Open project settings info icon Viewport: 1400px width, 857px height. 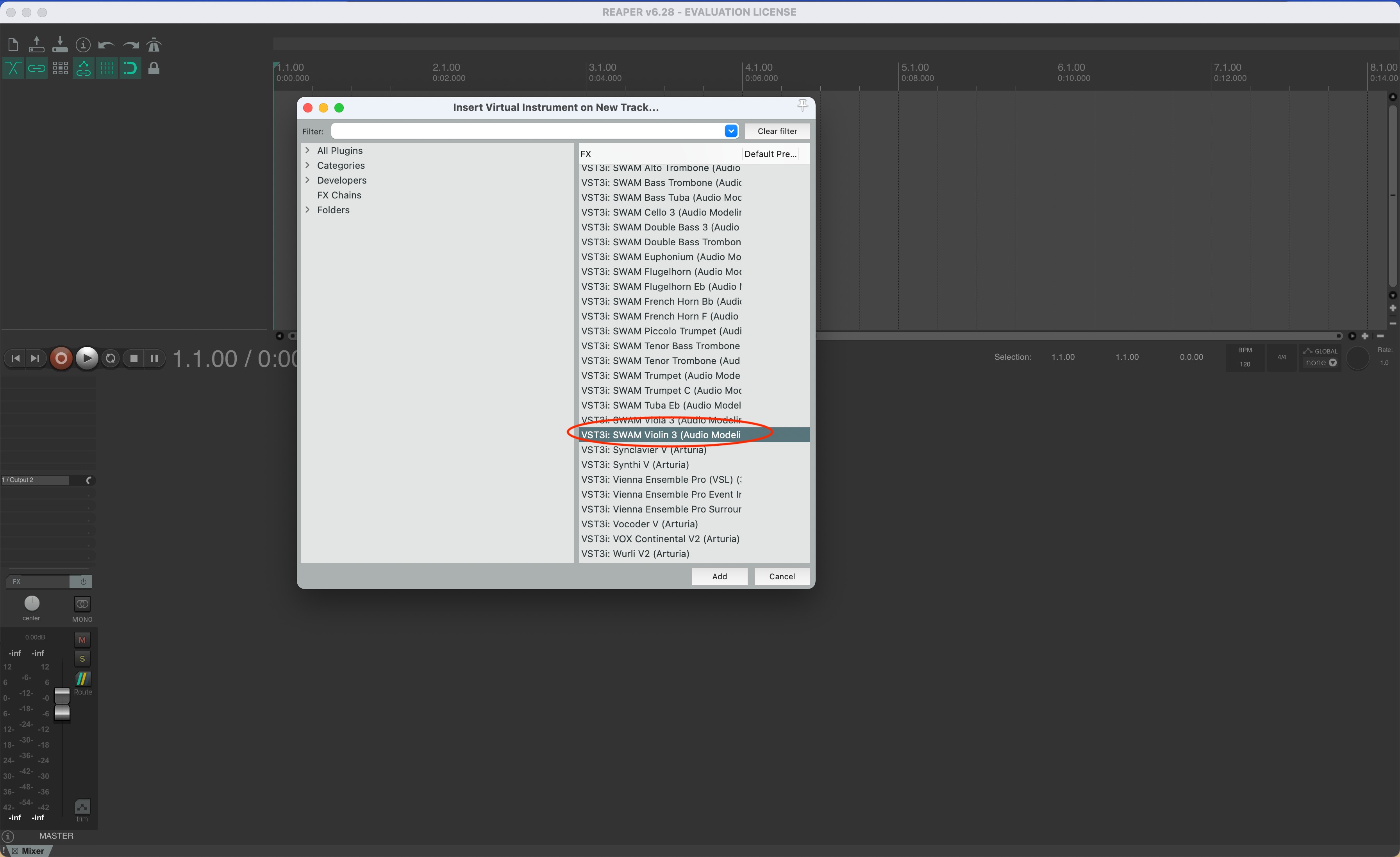[83, 45]
